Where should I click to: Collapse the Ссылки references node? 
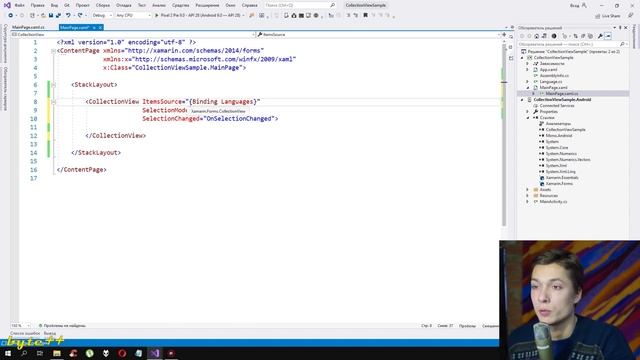528,118
